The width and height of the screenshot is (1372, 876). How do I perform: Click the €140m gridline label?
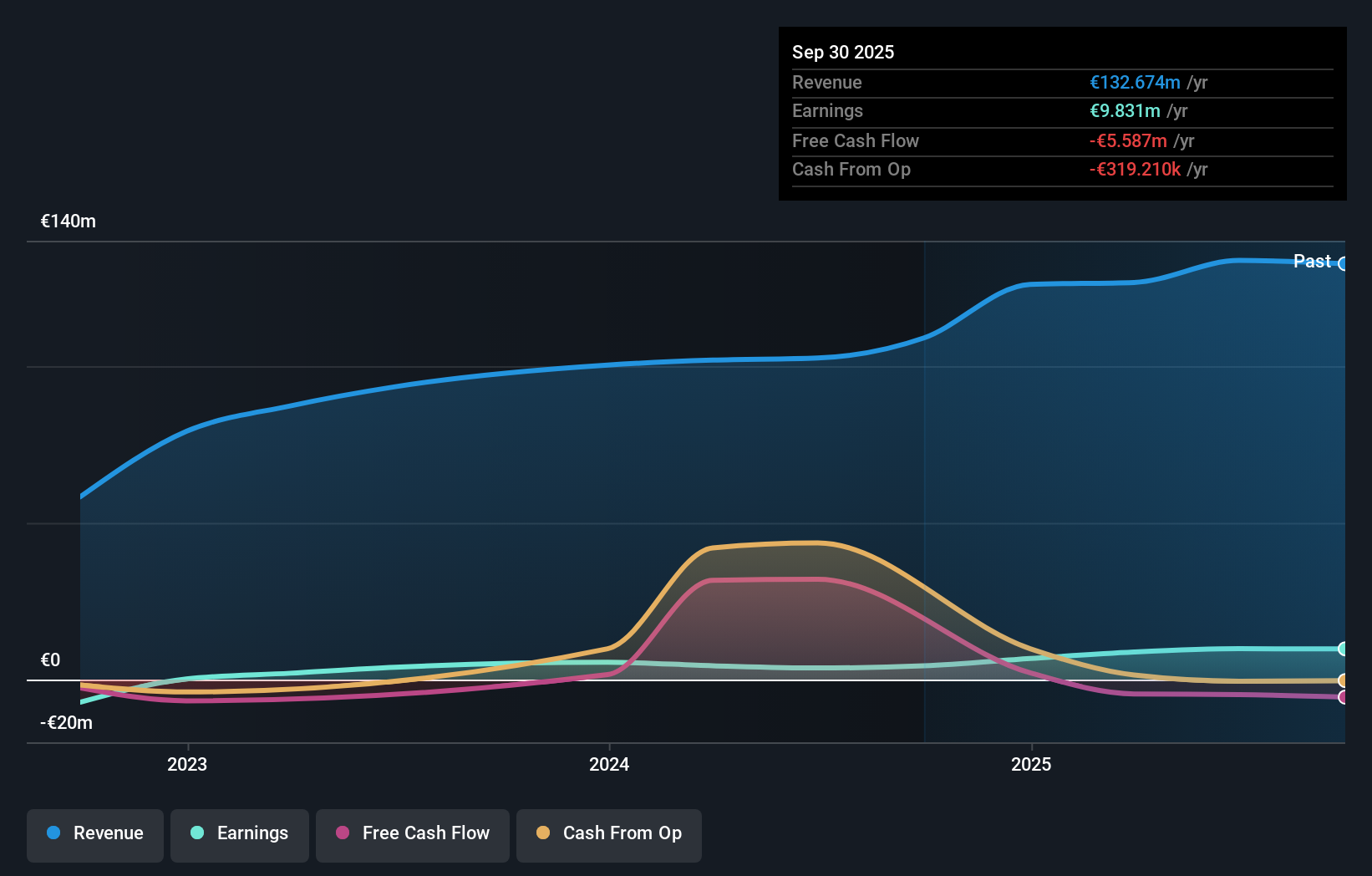[x=67, y=221]
